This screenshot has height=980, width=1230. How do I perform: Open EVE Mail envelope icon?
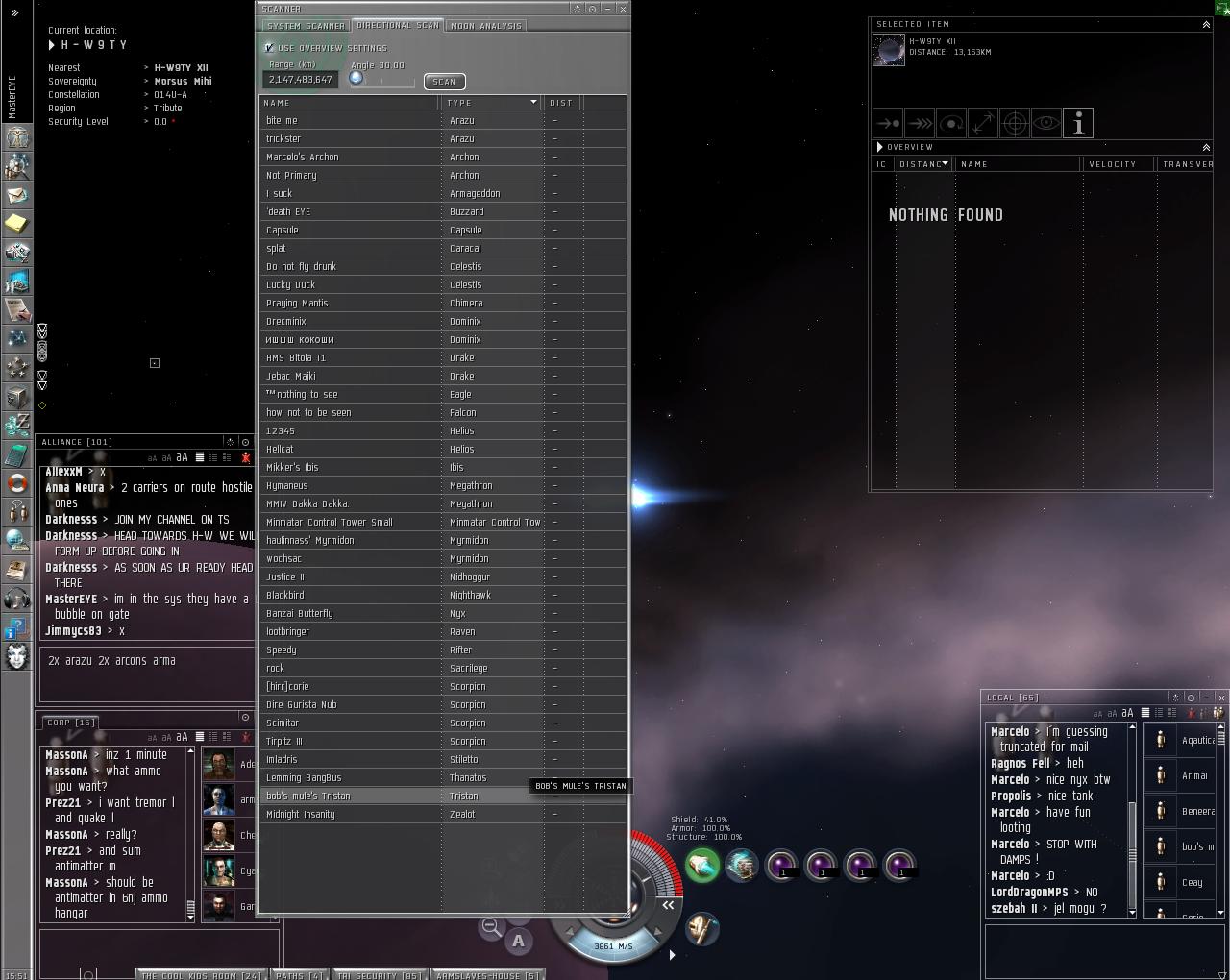coord(16,195)
